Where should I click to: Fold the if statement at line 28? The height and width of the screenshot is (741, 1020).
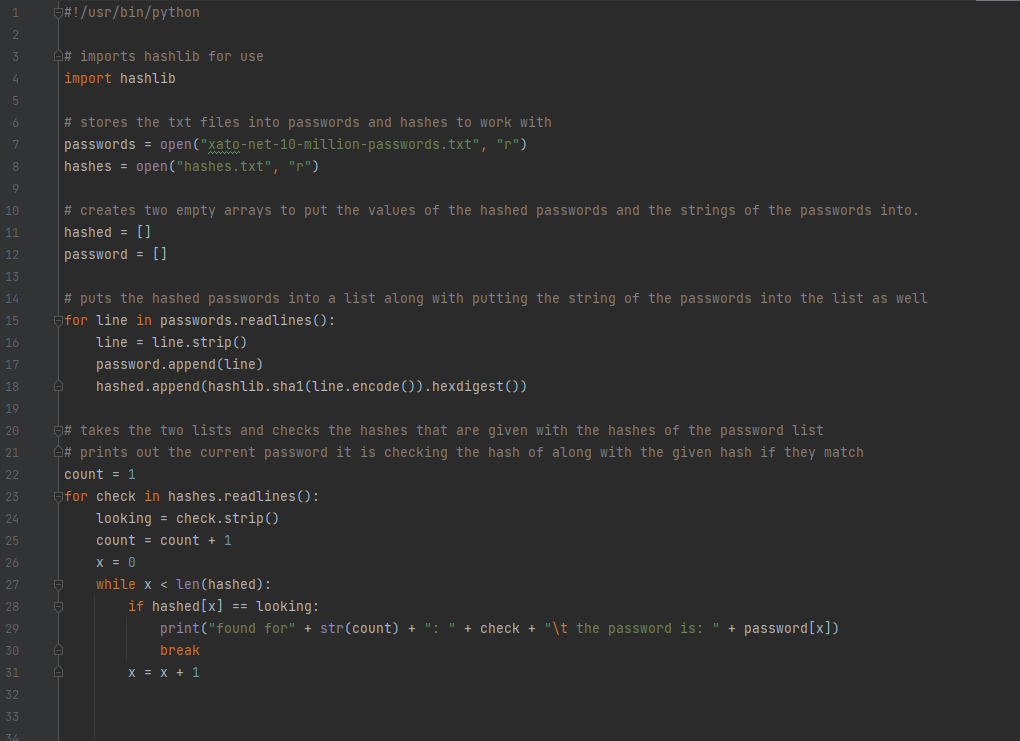tap(58, 606)
